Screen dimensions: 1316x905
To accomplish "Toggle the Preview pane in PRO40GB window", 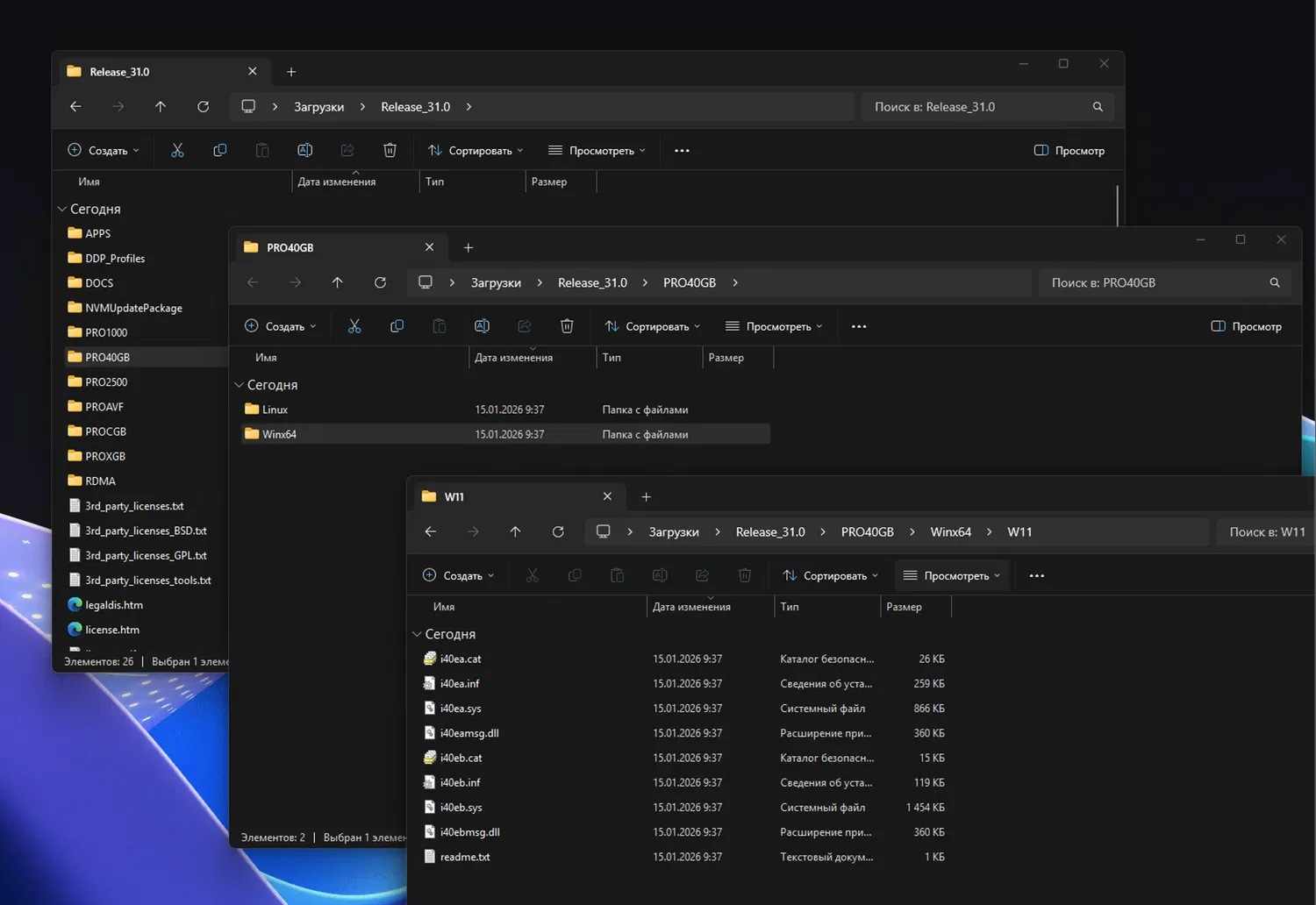I will pyautogui.click(x=1246, y=326).
